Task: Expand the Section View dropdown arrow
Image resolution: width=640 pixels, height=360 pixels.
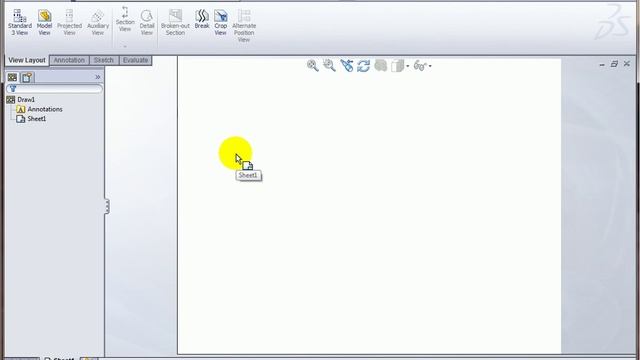Action: [x=125, y=46]
